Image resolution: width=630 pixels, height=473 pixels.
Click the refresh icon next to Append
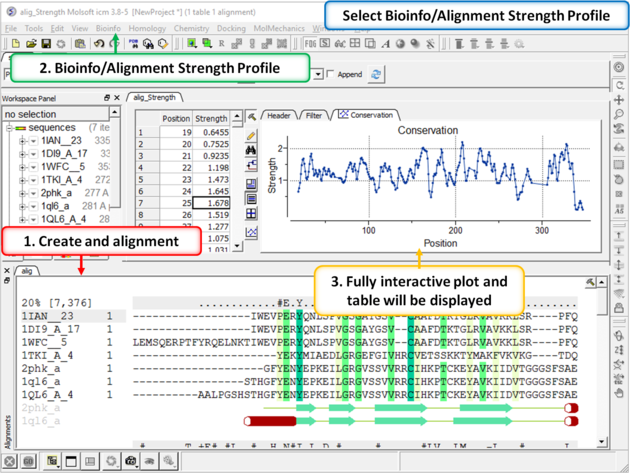pos(376,74)
